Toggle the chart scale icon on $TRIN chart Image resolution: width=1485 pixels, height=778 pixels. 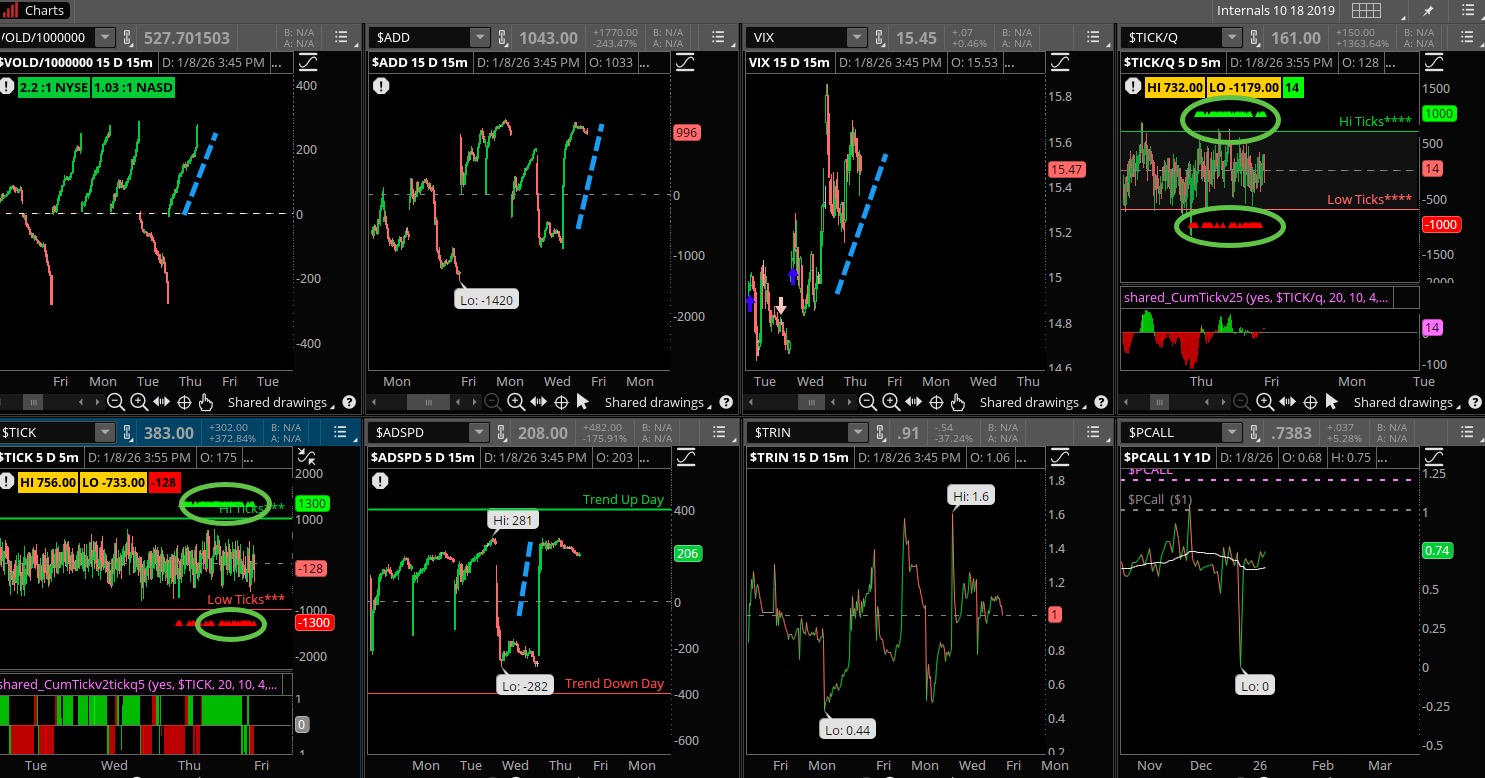click(1059, 456)
